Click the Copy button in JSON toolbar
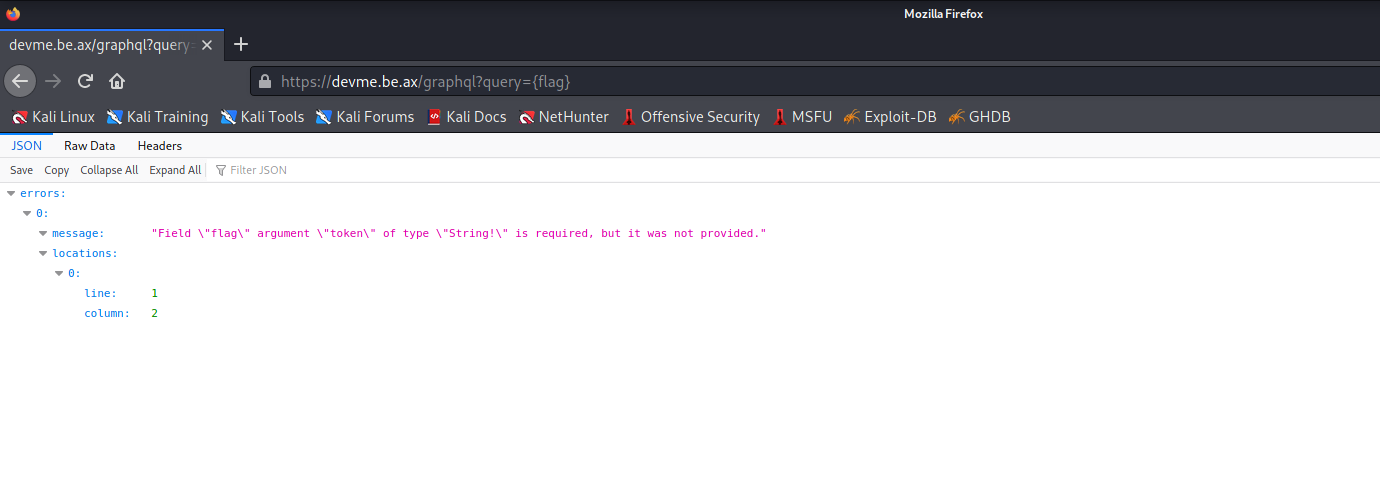The height and width of the screenshot is (497, 1380). 57,170
